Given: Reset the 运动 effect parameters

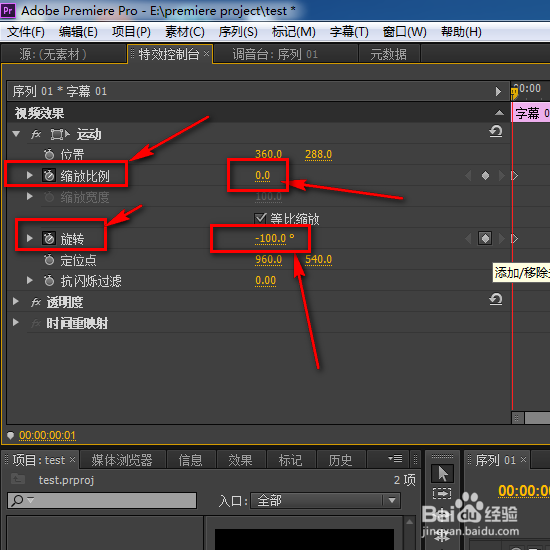Looking at the screenshot, I should pos(496,132).
